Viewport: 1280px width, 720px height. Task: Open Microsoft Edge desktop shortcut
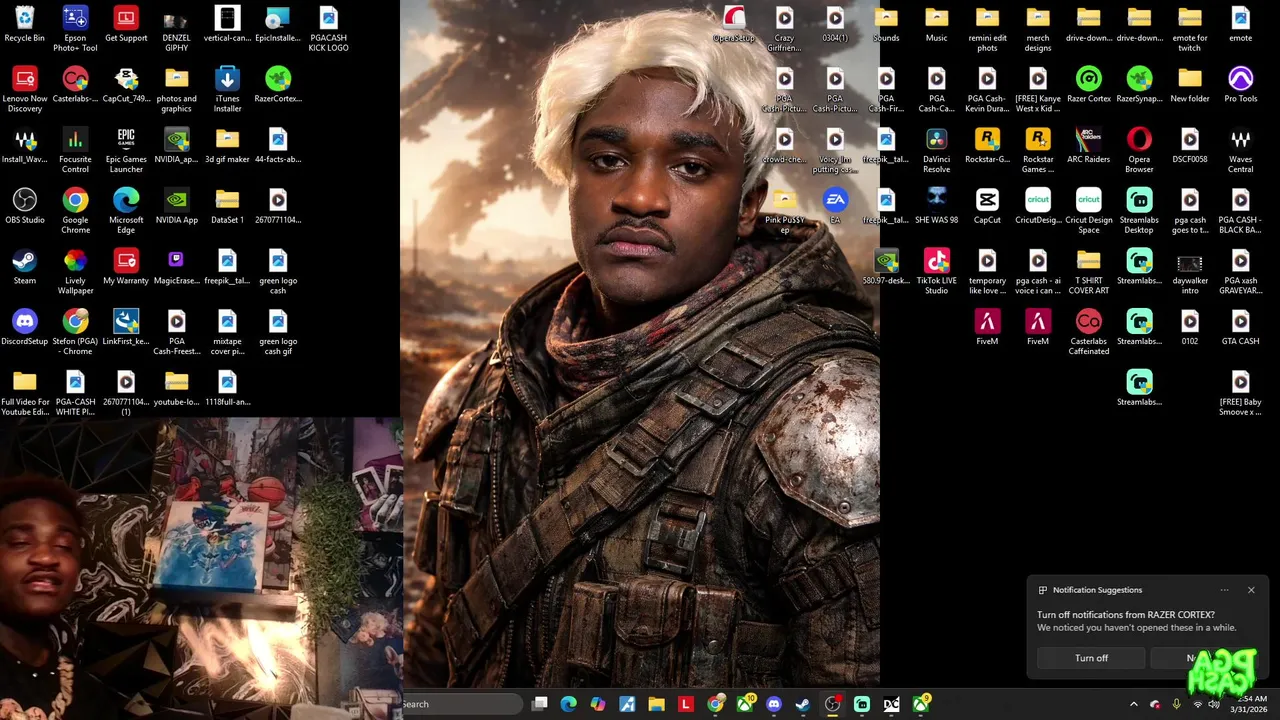[126, 211]
